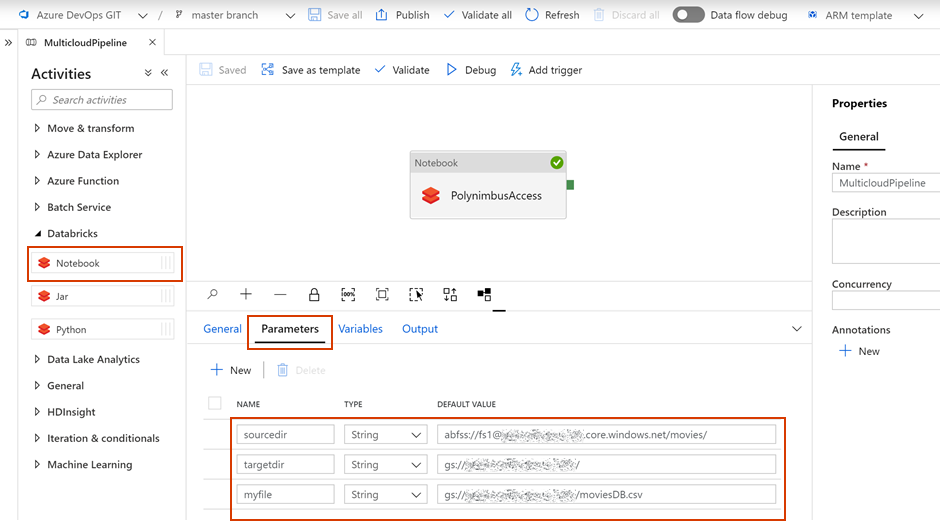Click the auto align icon
The image size is (940, 521).
[450, 294]
